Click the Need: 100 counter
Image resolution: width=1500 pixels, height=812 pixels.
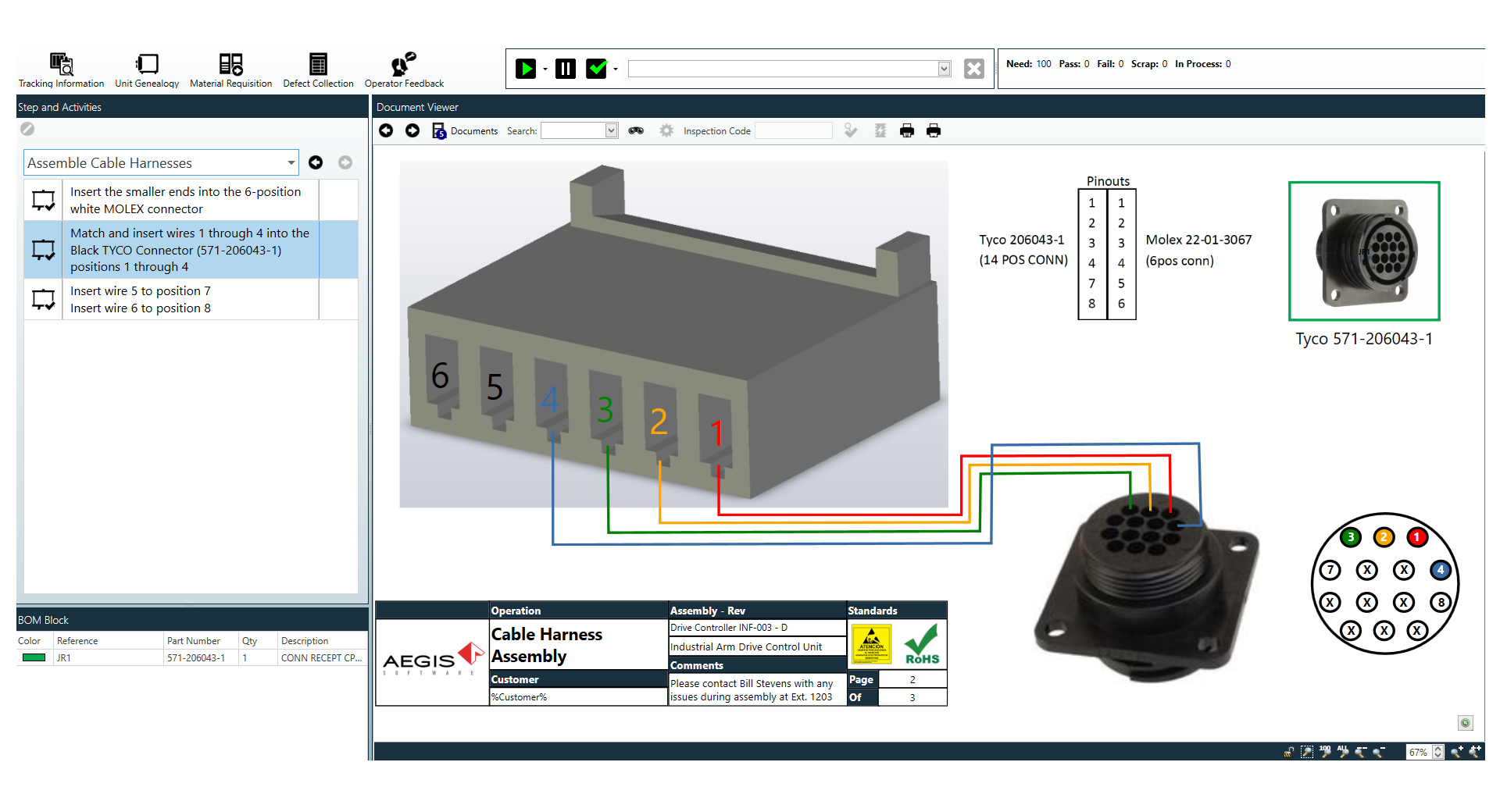point(1028,64)
